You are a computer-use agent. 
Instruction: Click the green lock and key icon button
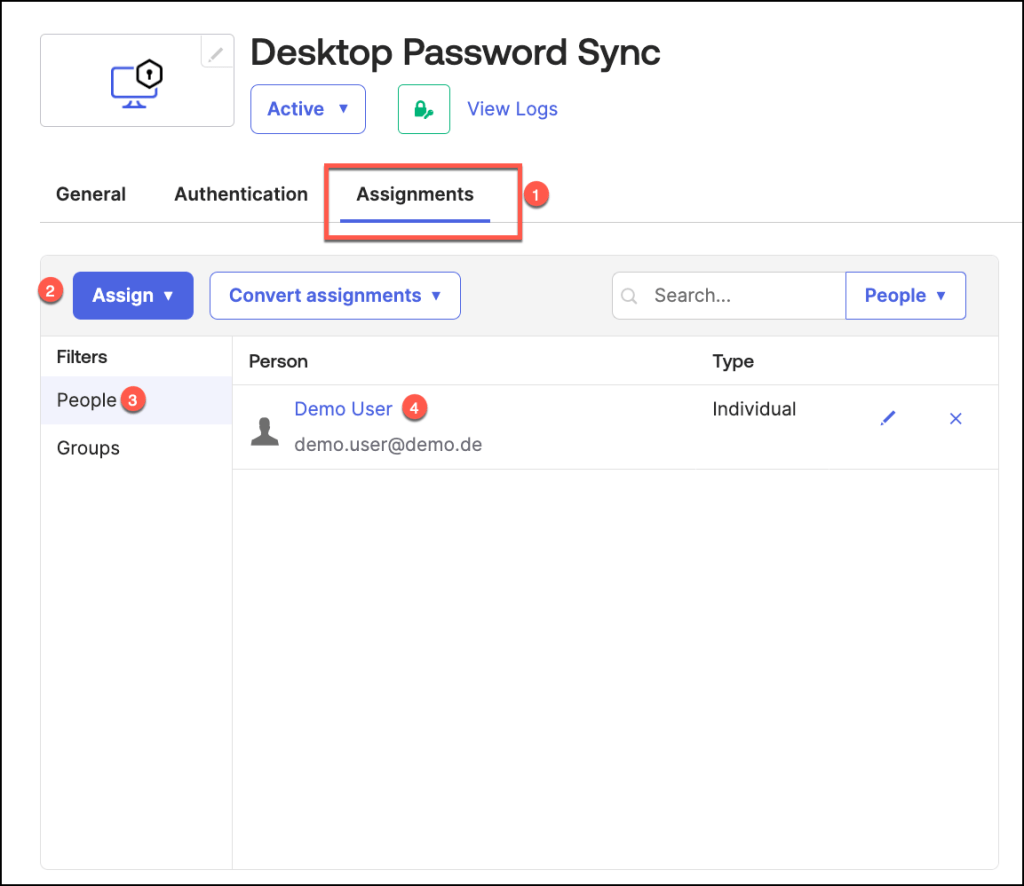point(424,109)
